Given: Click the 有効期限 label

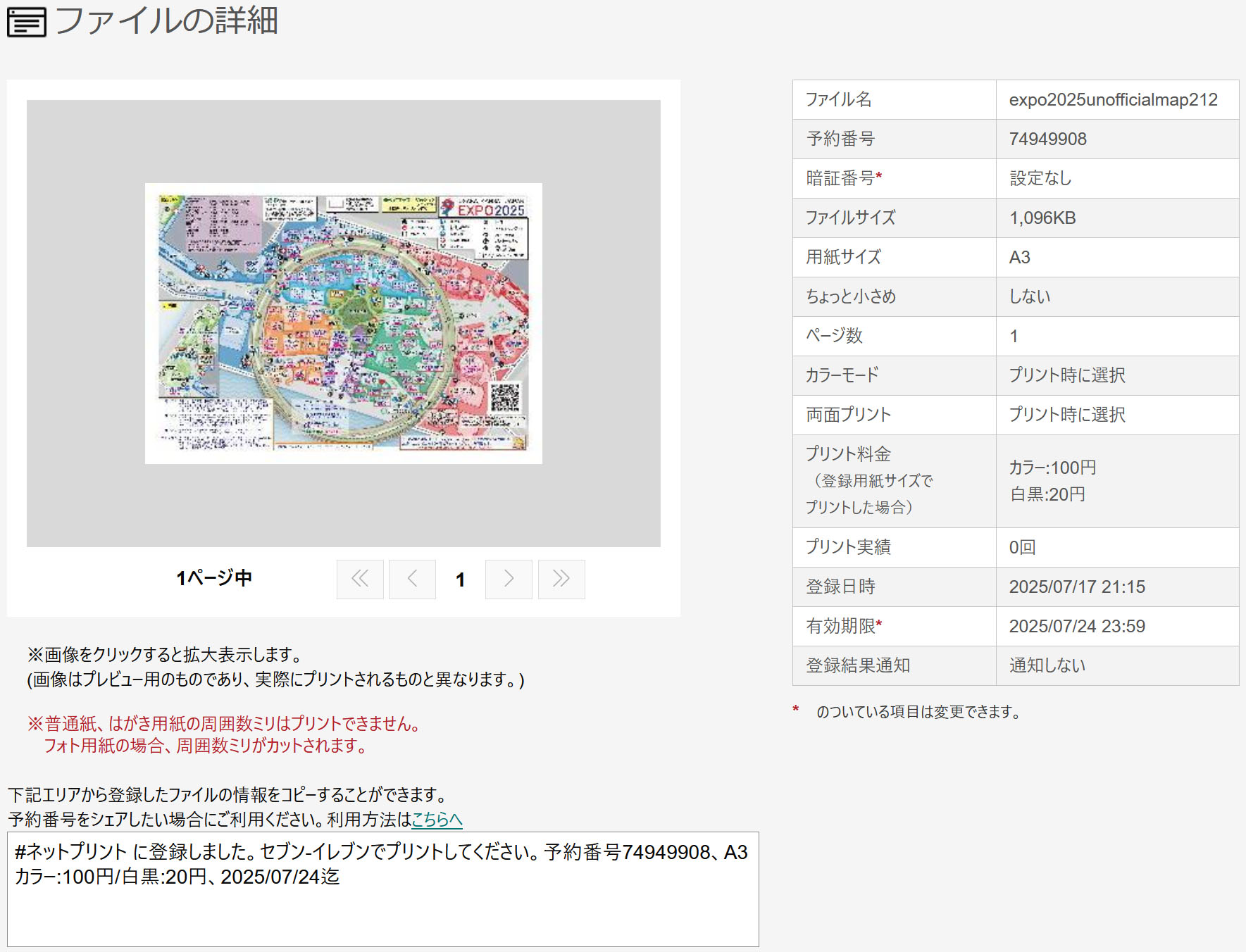Looking at the screenshot, I should 844,626.
